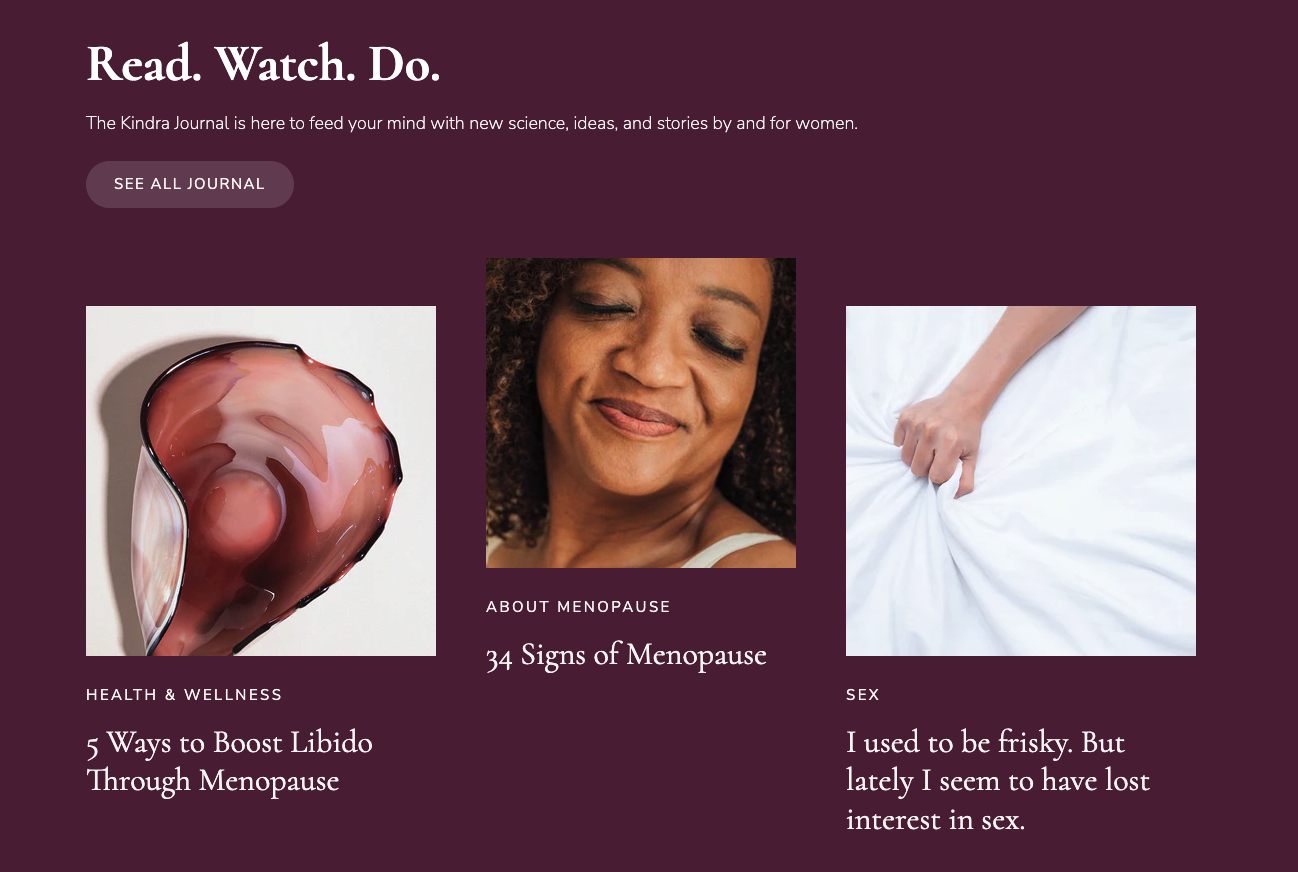This screenshot has height=872, width=1298.
Task: Open the I used to be frisky article
Action: (x=998, y=780)
